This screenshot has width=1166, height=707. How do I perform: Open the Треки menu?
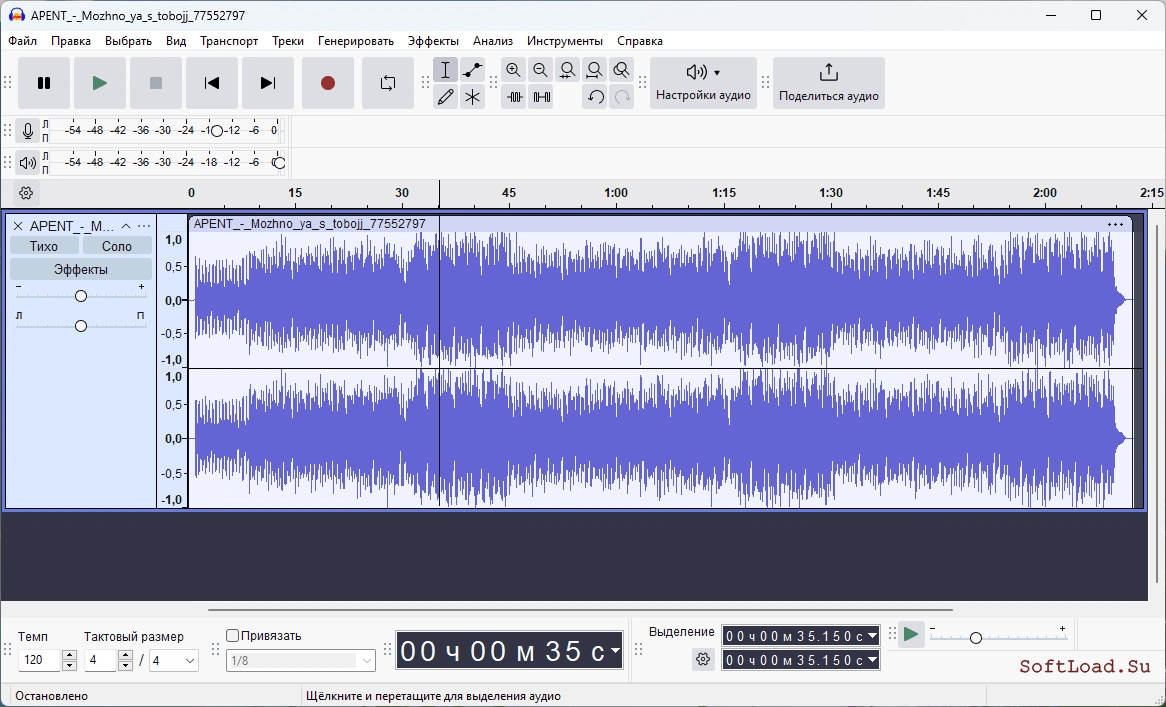click(288, 41)
